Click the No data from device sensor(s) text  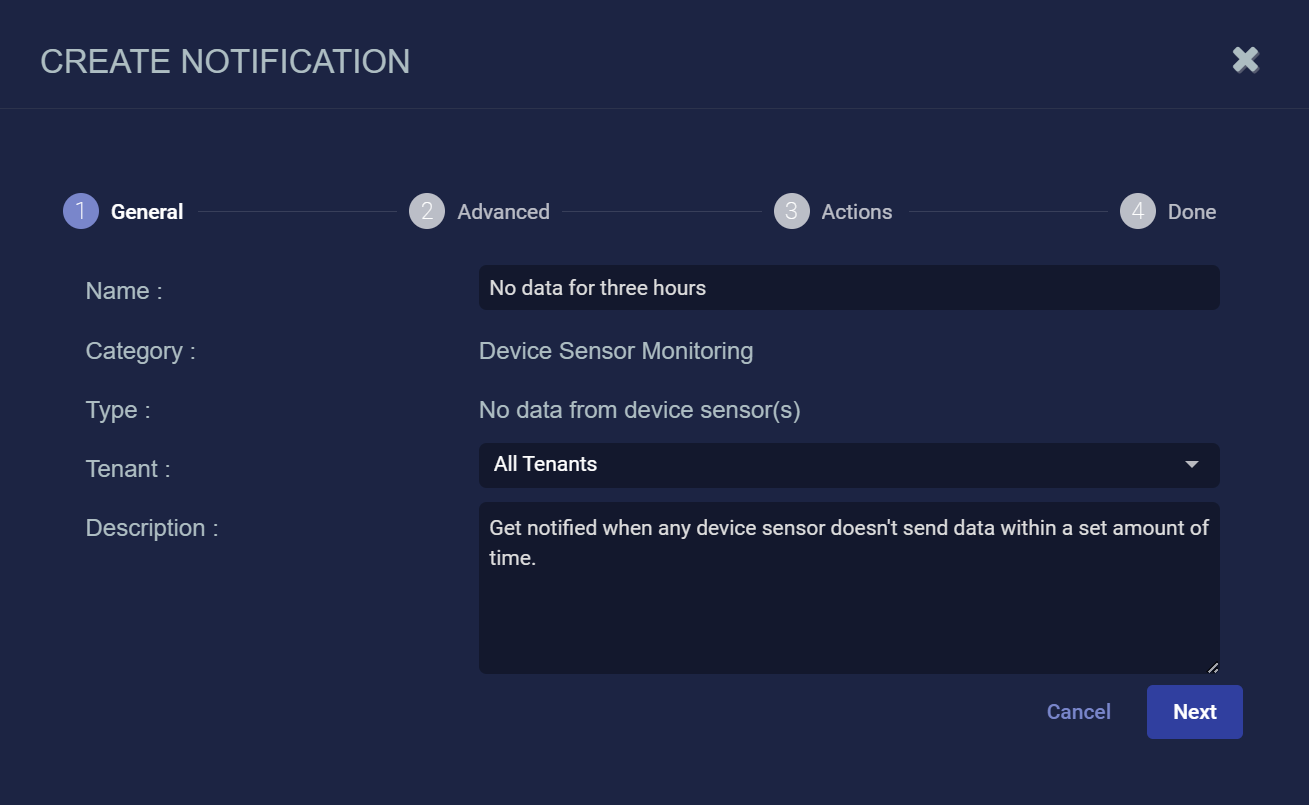tap(640, 410)
